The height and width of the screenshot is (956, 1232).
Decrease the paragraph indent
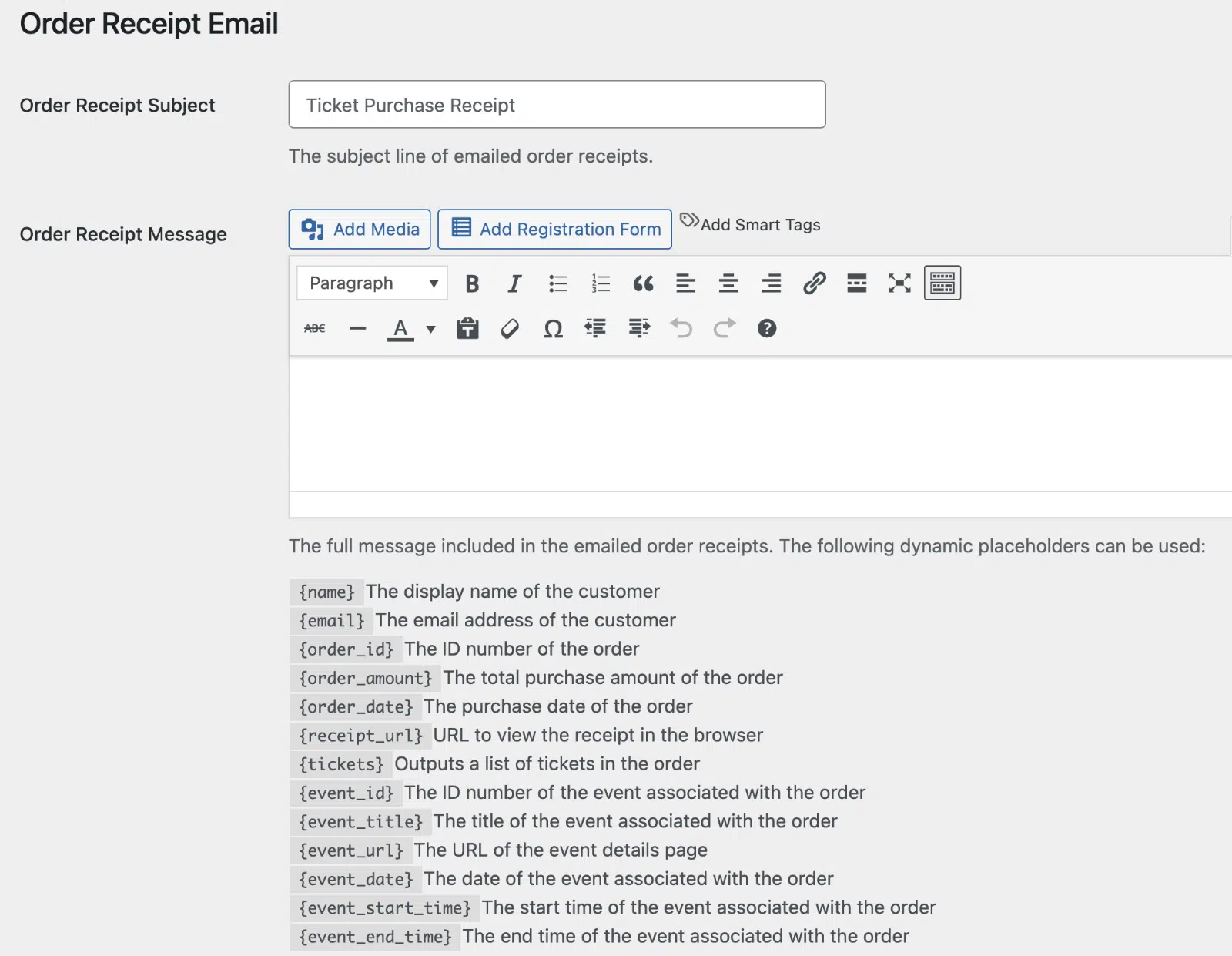pos(595,329)
